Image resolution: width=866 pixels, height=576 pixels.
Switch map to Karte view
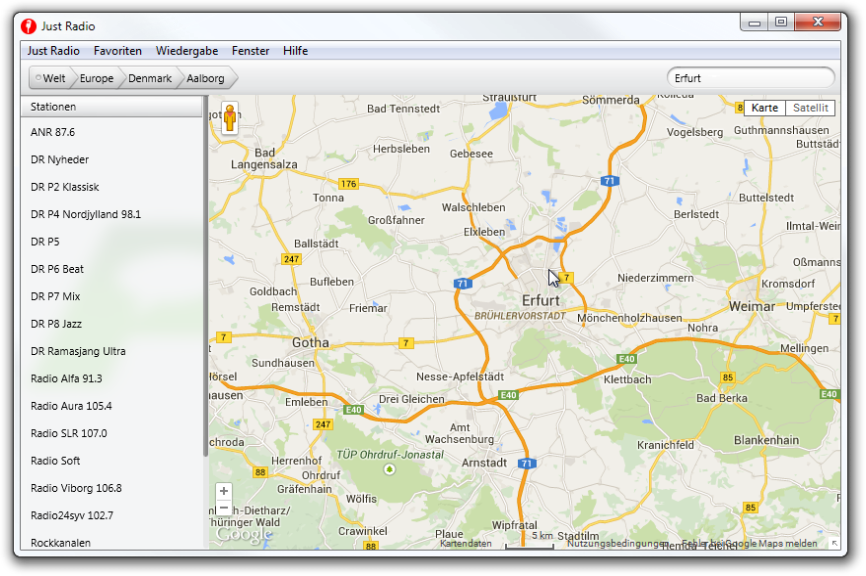(x=765, y=108)
